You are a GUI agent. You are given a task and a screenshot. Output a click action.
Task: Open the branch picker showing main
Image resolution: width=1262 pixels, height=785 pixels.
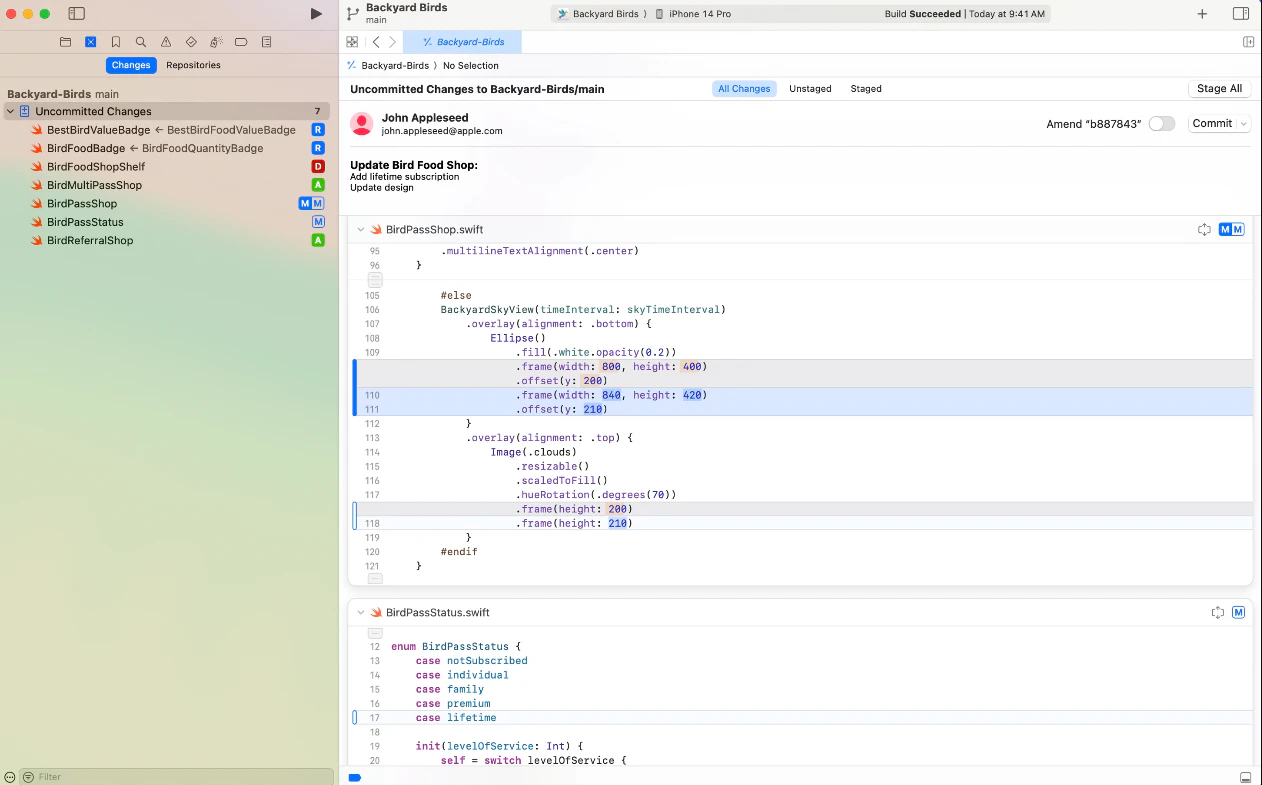pos(352,13)
